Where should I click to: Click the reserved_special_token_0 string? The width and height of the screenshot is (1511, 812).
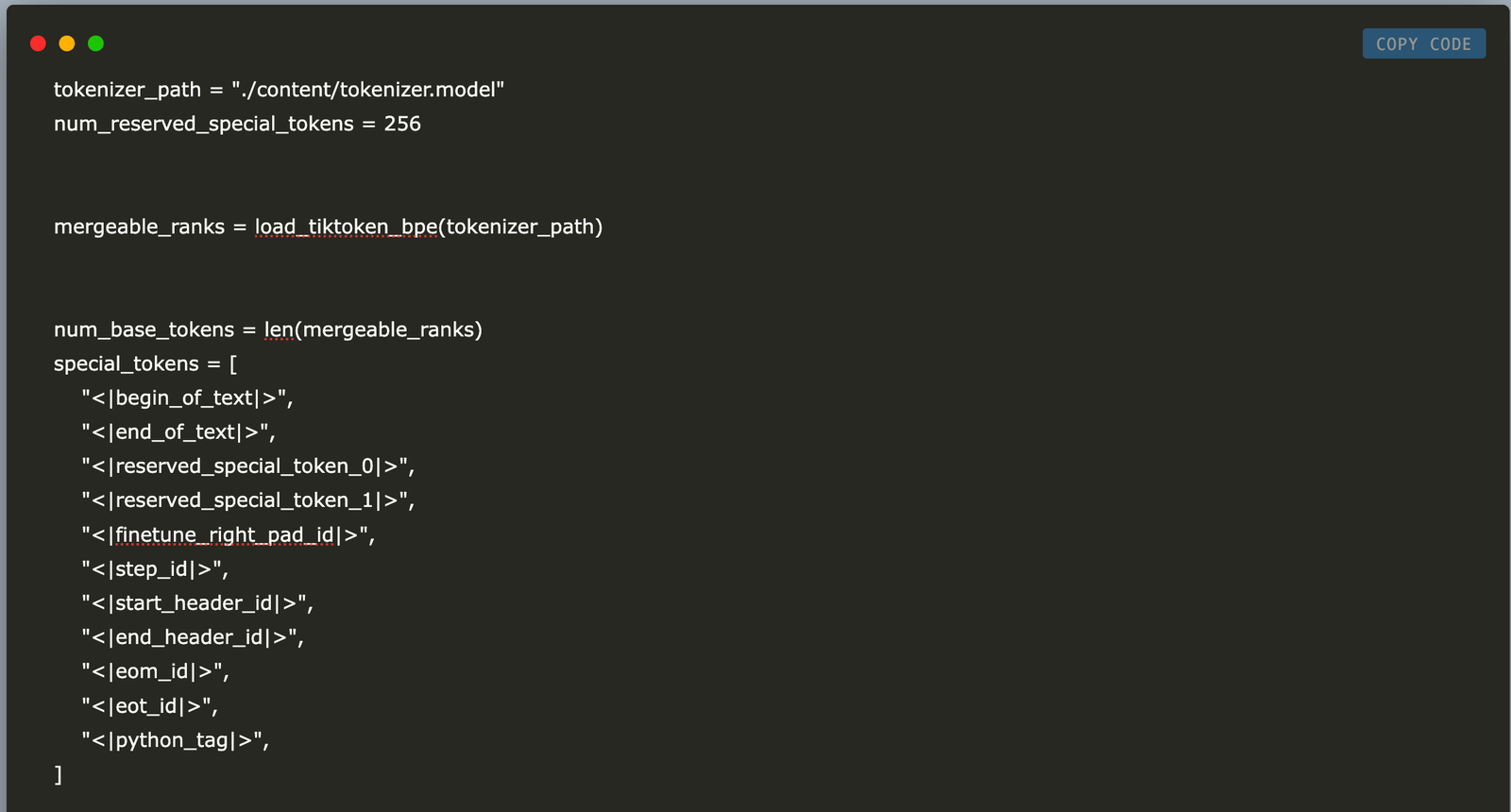(247, 466)
